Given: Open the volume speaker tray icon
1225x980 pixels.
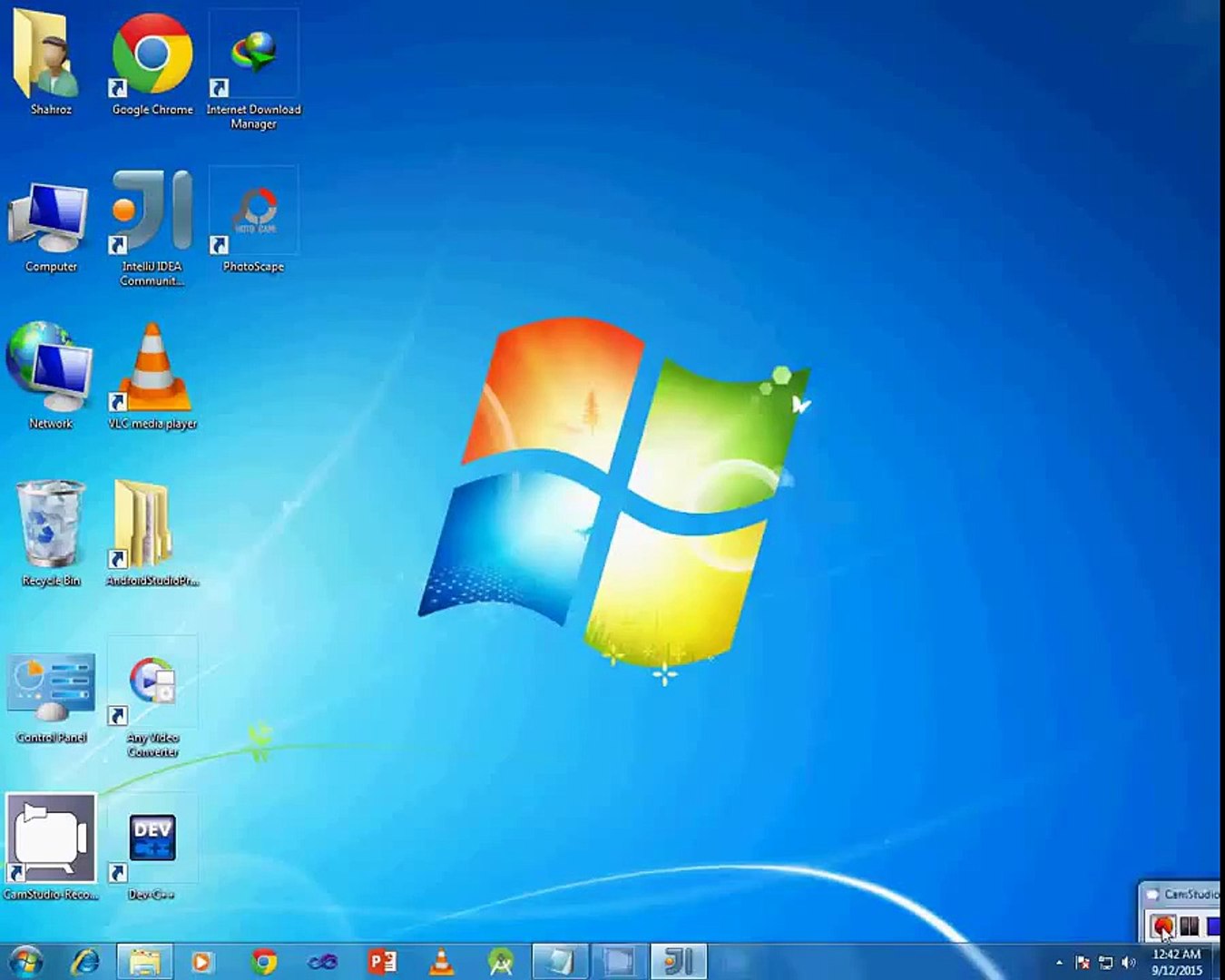Looking at the screenshot, I should pyautogui.click(x=1129, y=962).
